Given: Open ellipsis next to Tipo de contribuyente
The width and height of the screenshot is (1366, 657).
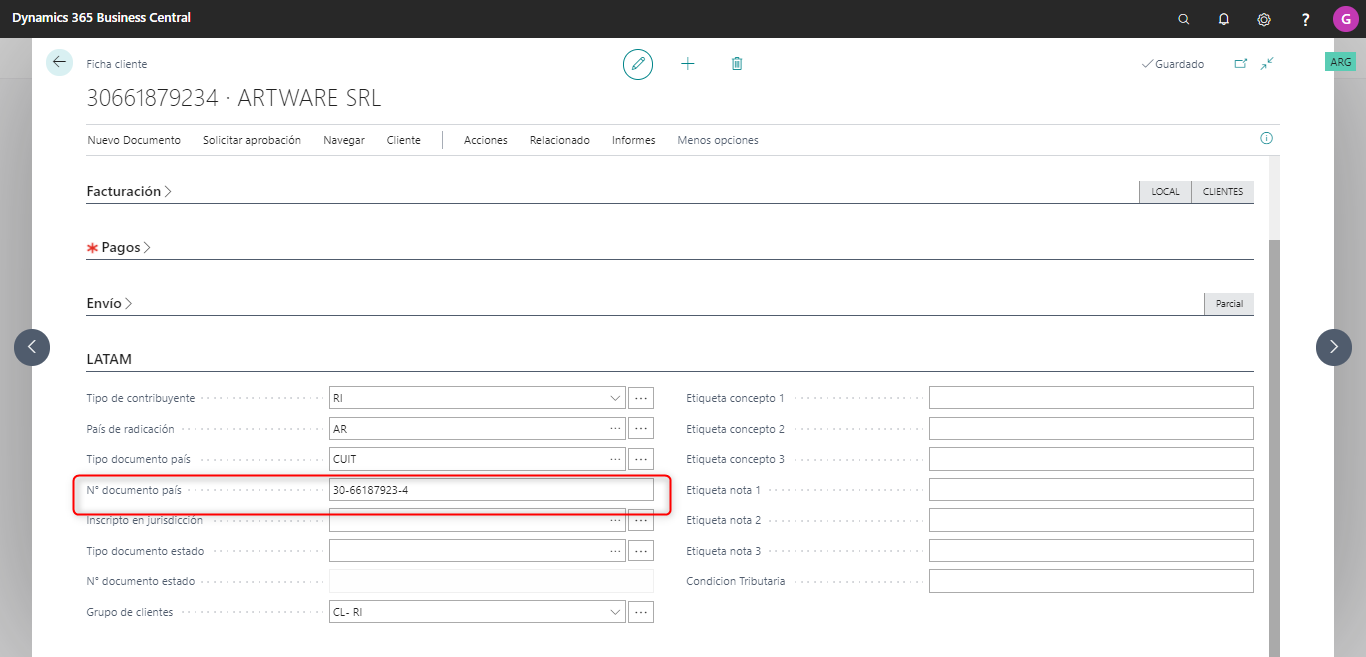Looking at the screenshot, I should coord(641,398).
